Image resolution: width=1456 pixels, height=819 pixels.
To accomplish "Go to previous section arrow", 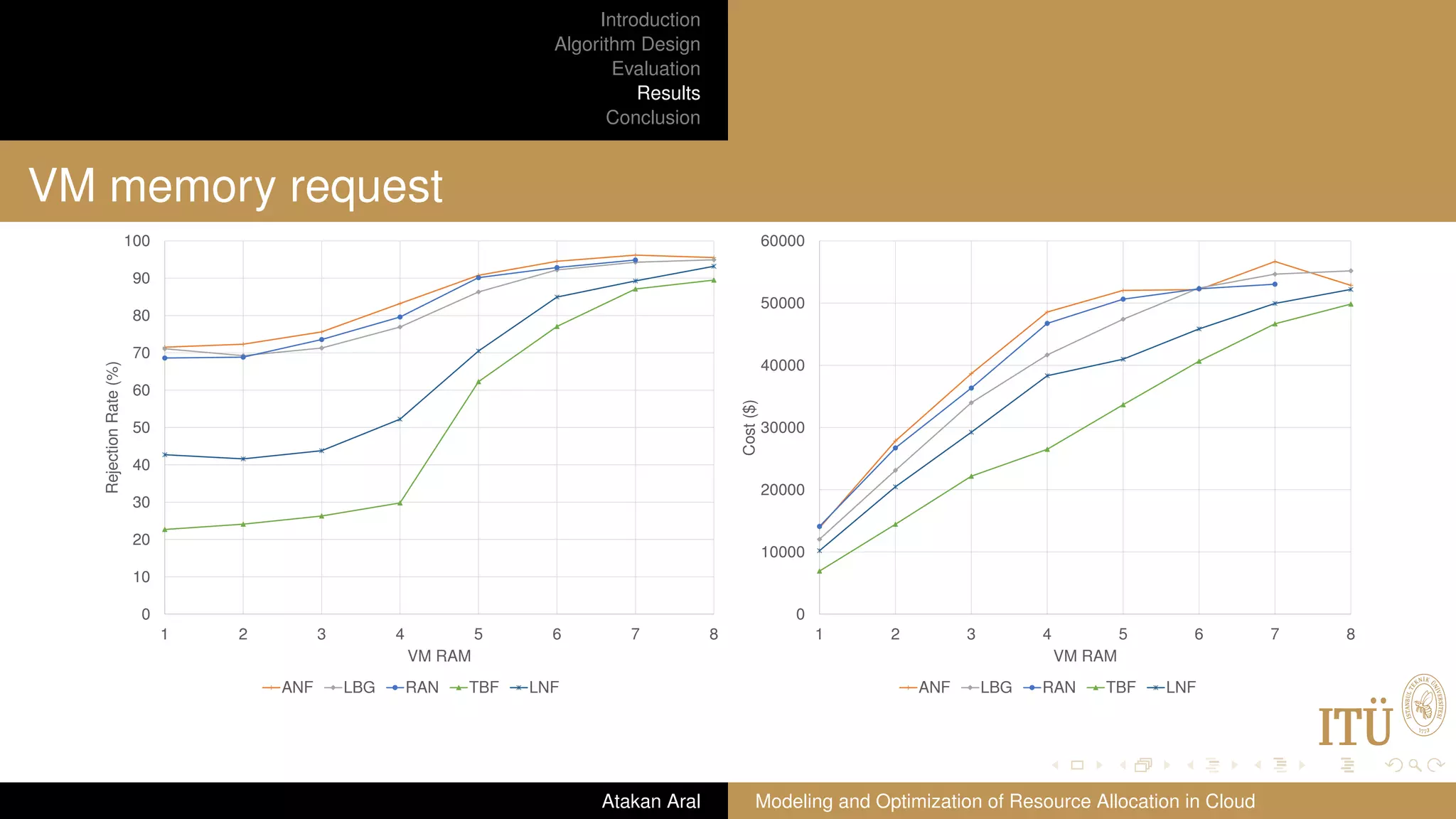I will pos(1258,765).
